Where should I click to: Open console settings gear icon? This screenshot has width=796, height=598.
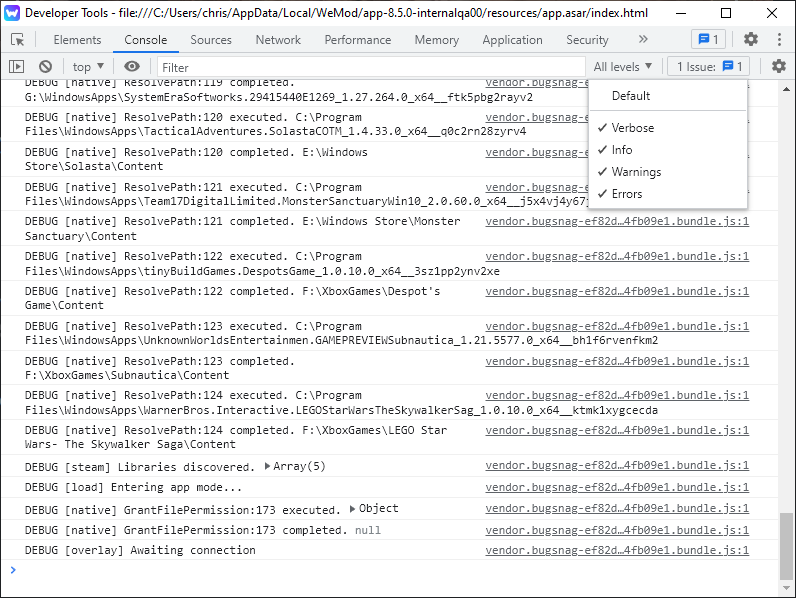(x=779, y=66)
